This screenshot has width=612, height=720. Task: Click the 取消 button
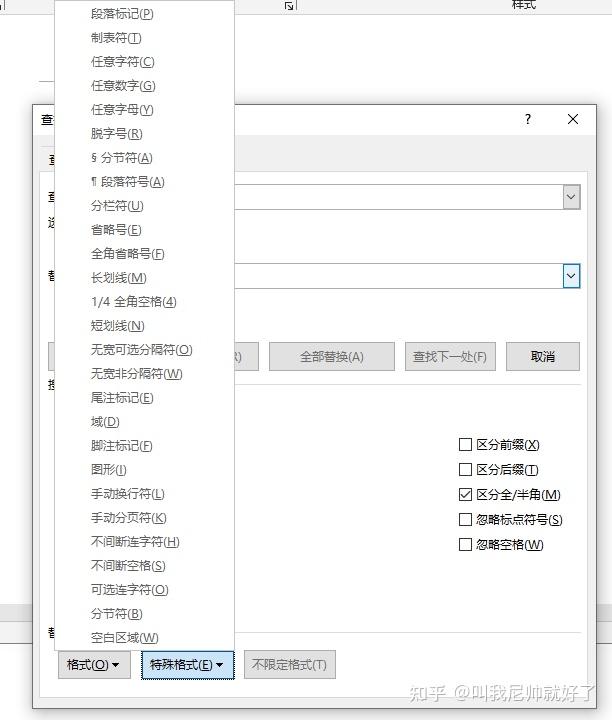click(x=543, y=356)
